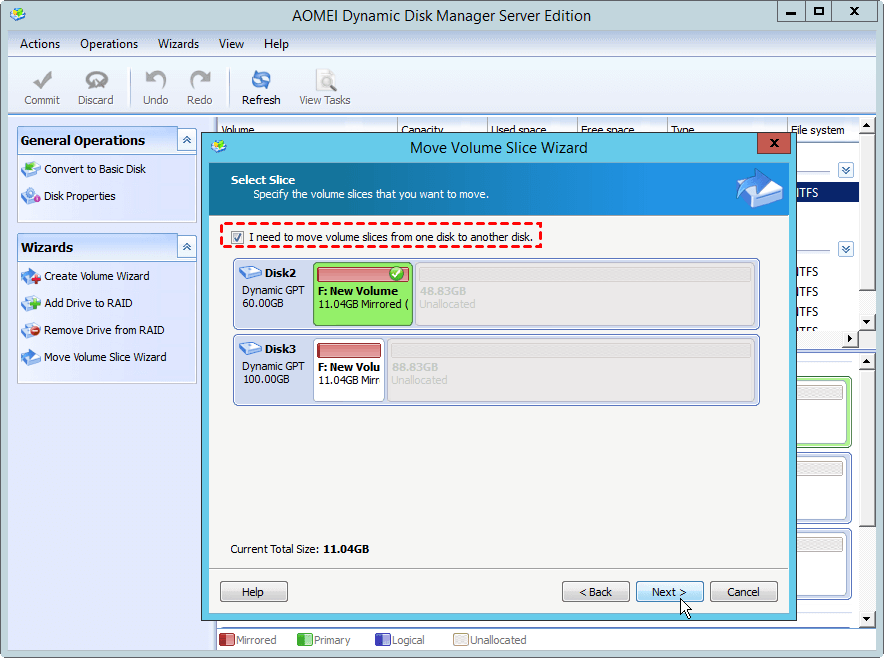Click the Undo toolbar icon
The image size is (884, 658).
(156, 81)
